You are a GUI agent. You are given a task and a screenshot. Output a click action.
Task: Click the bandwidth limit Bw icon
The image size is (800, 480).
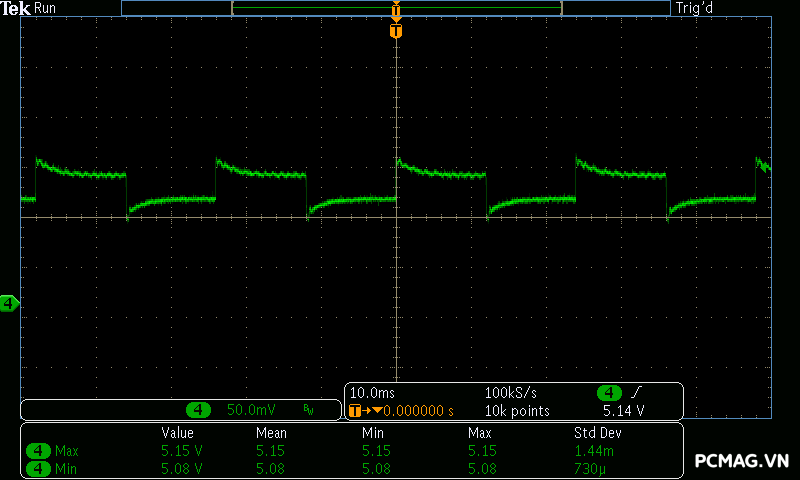pyautogui.click(x=308, y=410)
